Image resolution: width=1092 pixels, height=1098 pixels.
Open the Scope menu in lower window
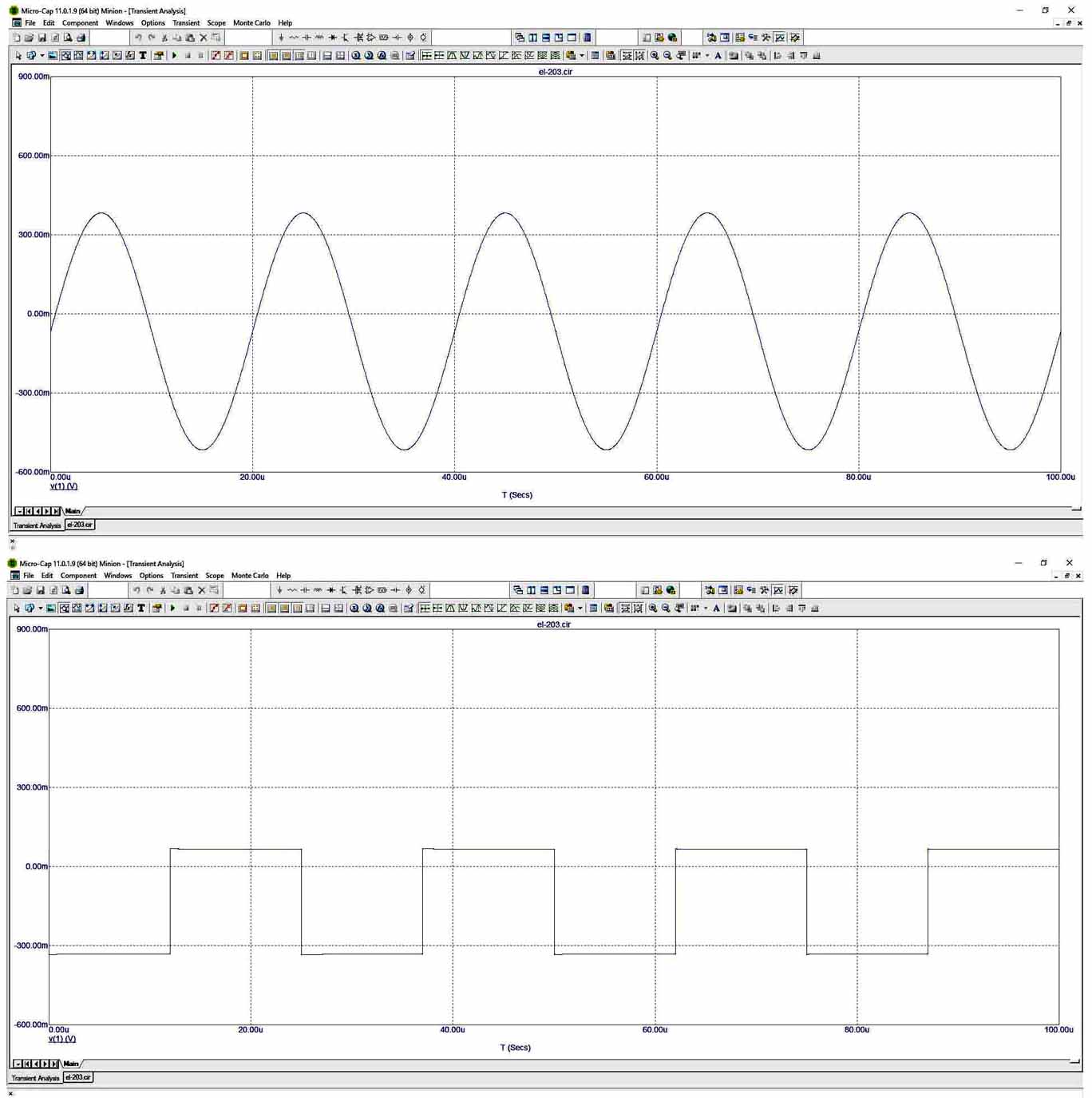[x=215, y=576]
